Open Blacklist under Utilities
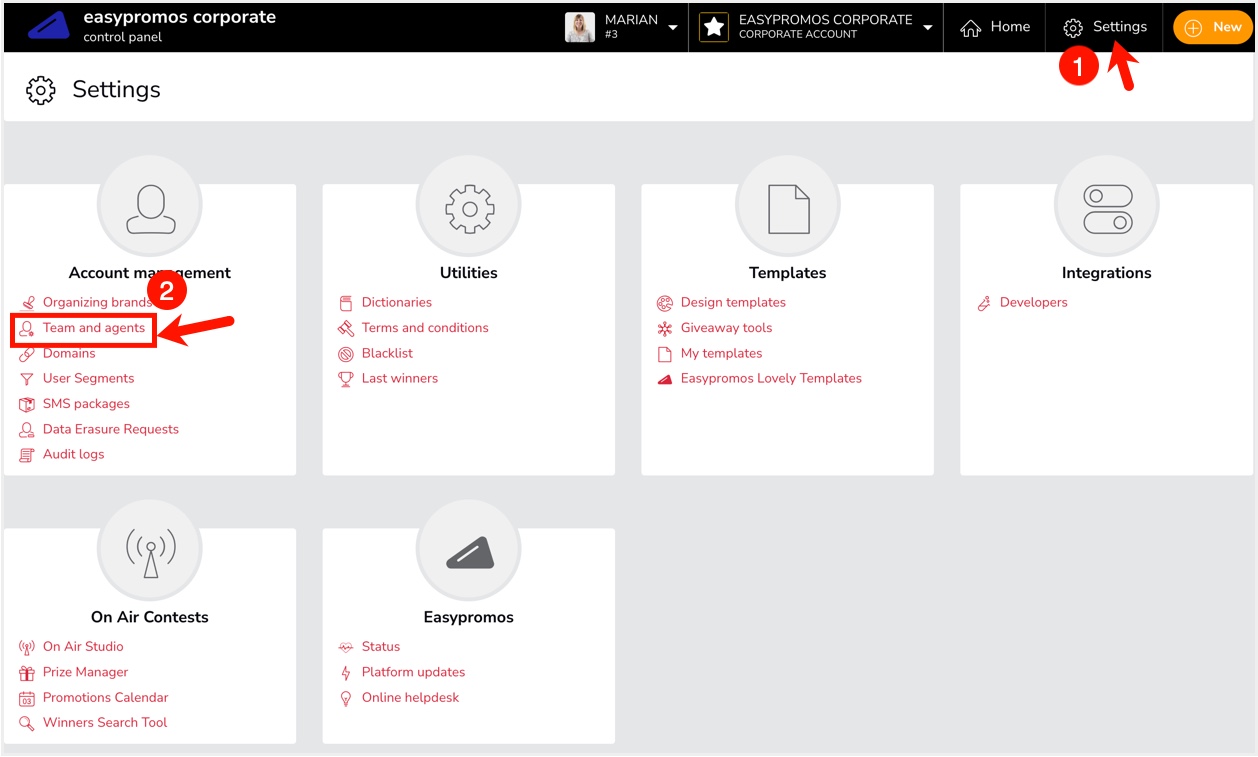The height and width of the screenshot is (757, 1258). [x=387, y=353]
